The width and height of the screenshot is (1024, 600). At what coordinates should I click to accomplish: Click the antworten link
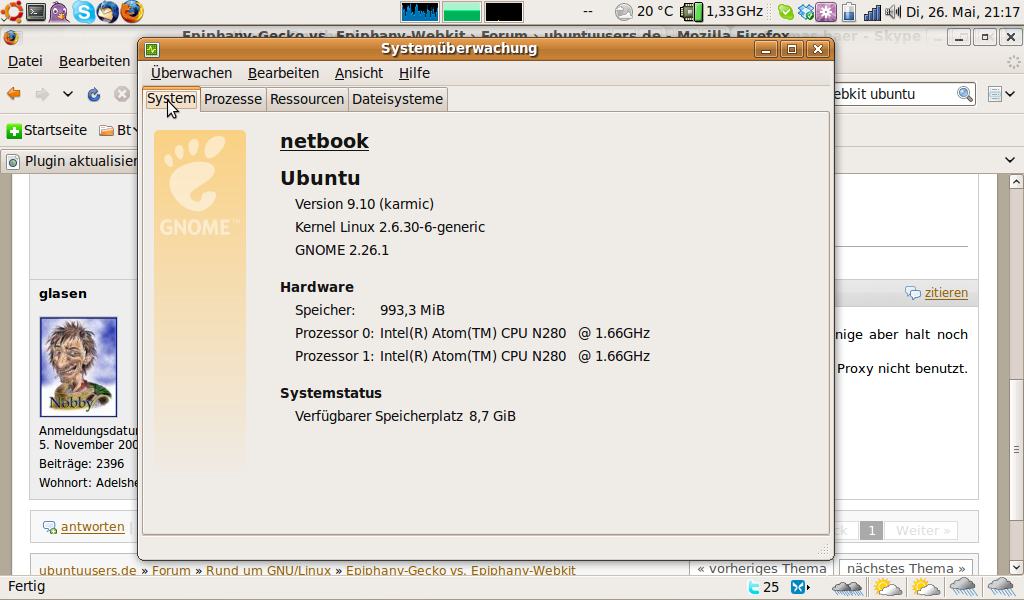[93, 527]
